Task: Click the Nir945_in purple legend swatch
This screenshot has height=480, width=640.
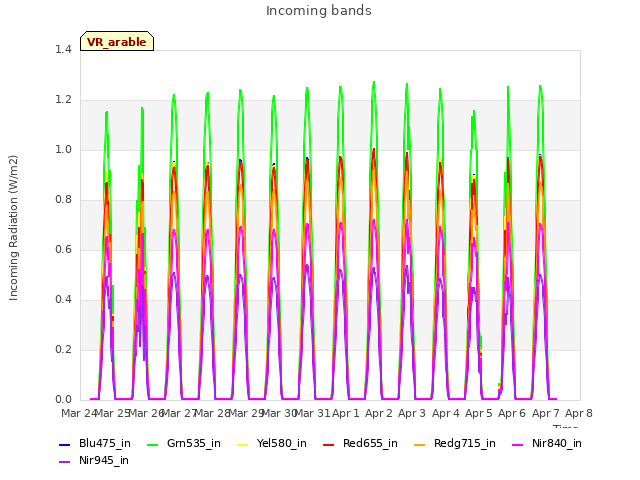Action: coord(65,462)
